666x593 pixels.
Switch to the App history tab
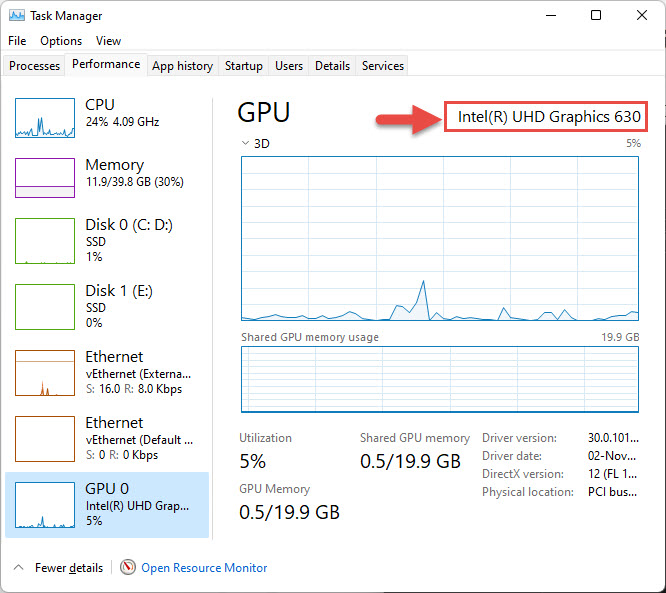tap(183, 66)
